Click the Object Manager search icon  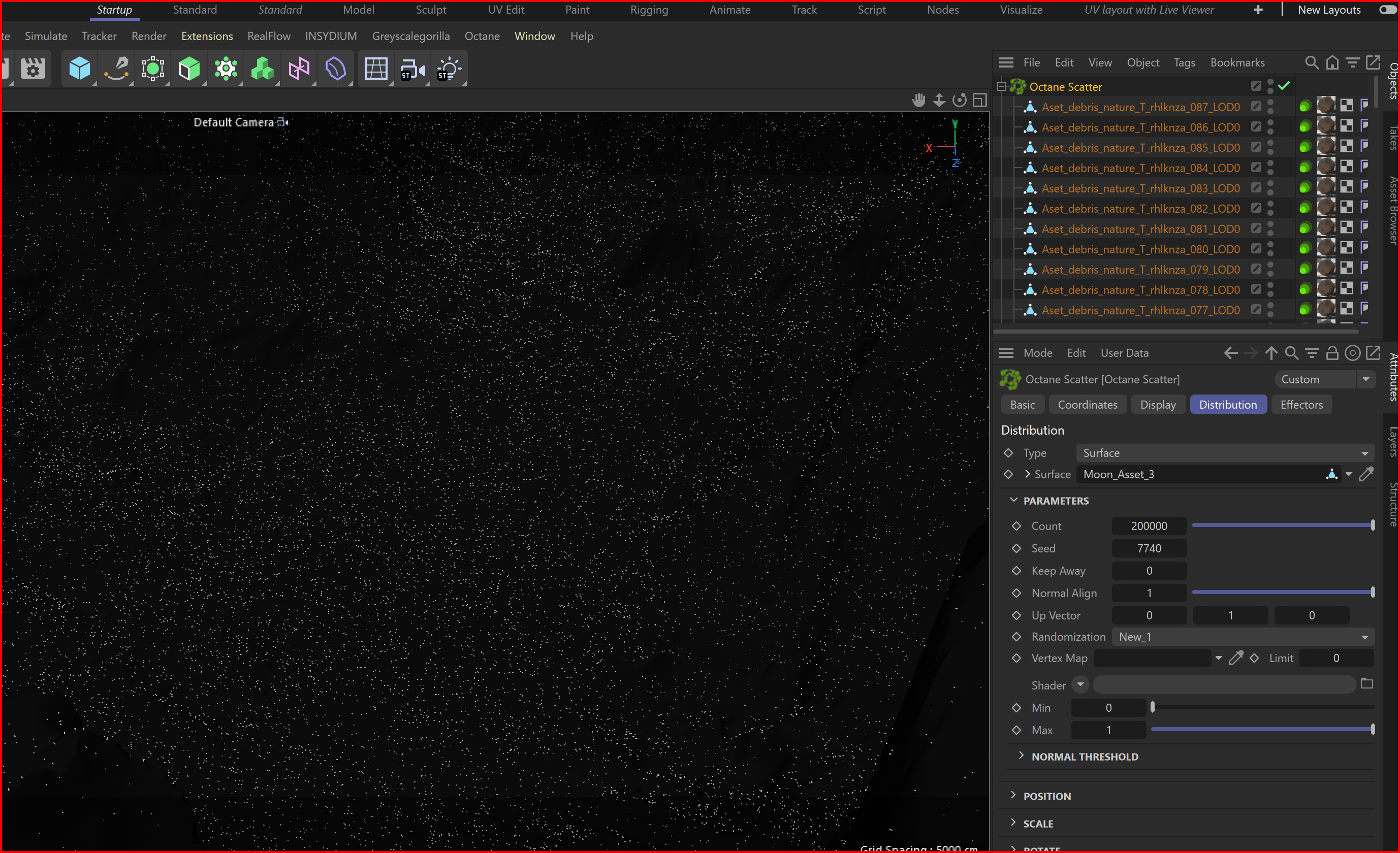[x=1312, y=62]
